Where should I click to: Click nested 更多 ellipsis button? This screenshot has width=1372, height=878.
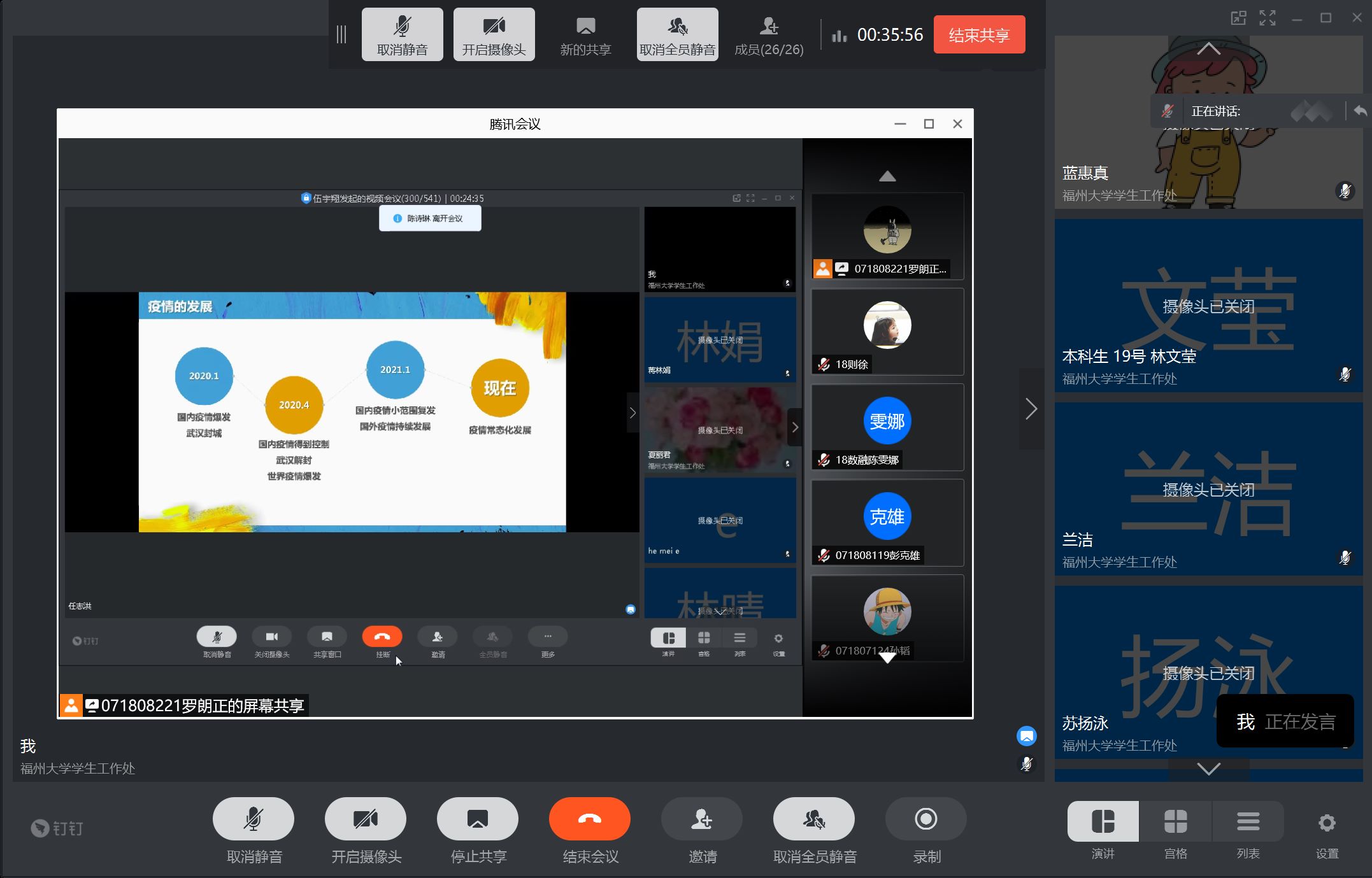click(548, 637)
